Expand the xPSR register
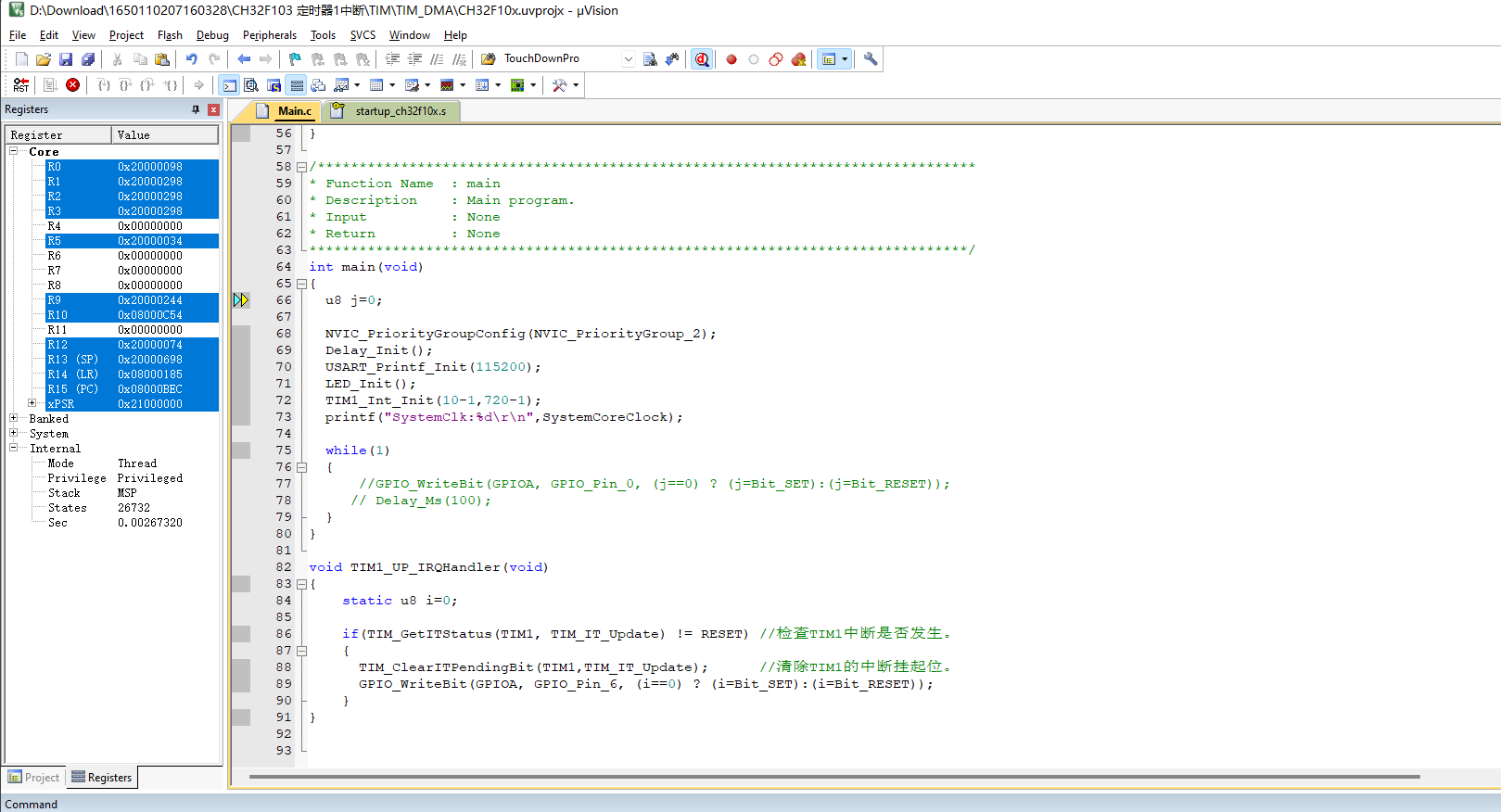 pyautogui.click(x=32, y=403)
